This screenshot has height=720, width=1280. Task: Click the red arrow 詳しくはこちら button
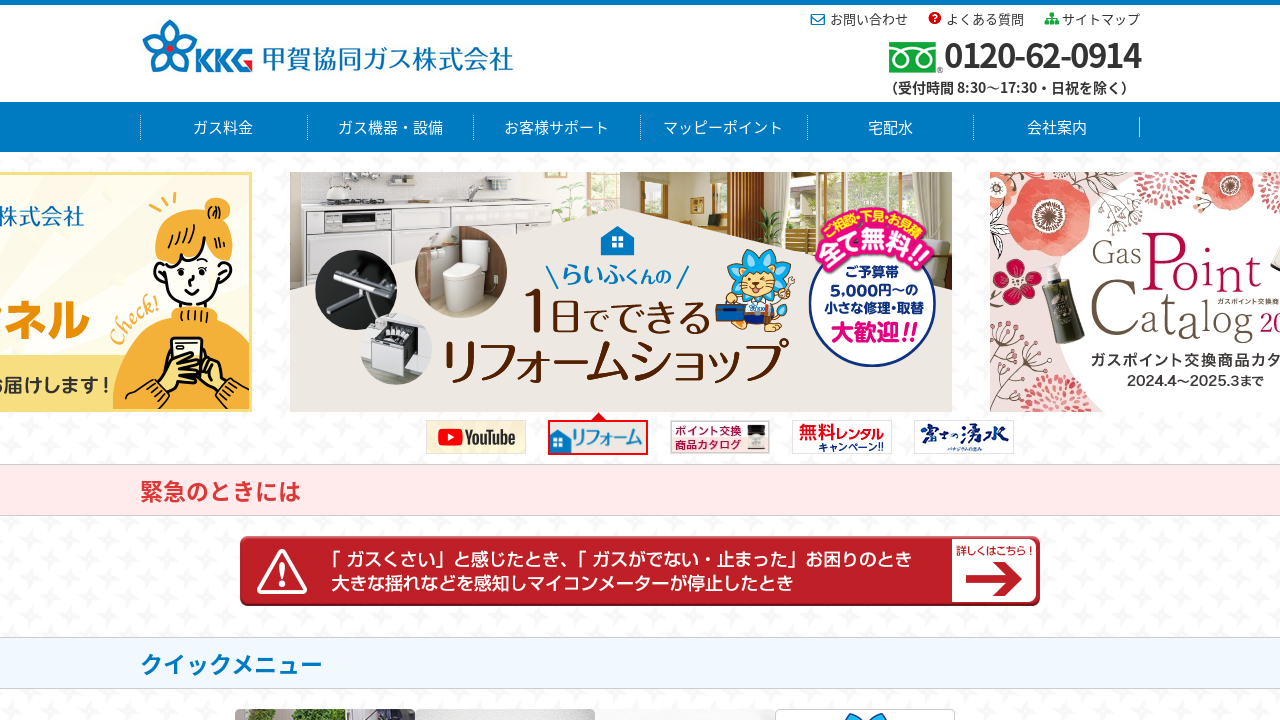pos(993,571)
